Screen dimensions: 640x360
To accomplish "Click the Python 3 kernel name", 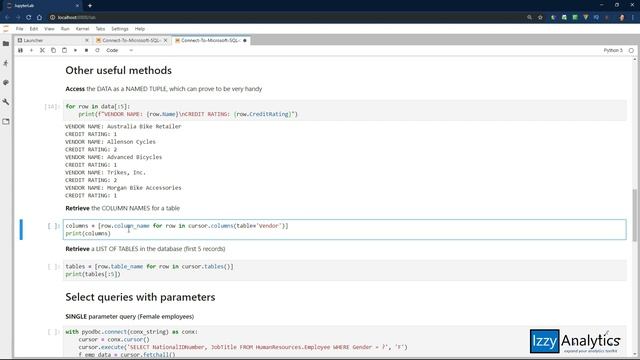I will [613, 50].
